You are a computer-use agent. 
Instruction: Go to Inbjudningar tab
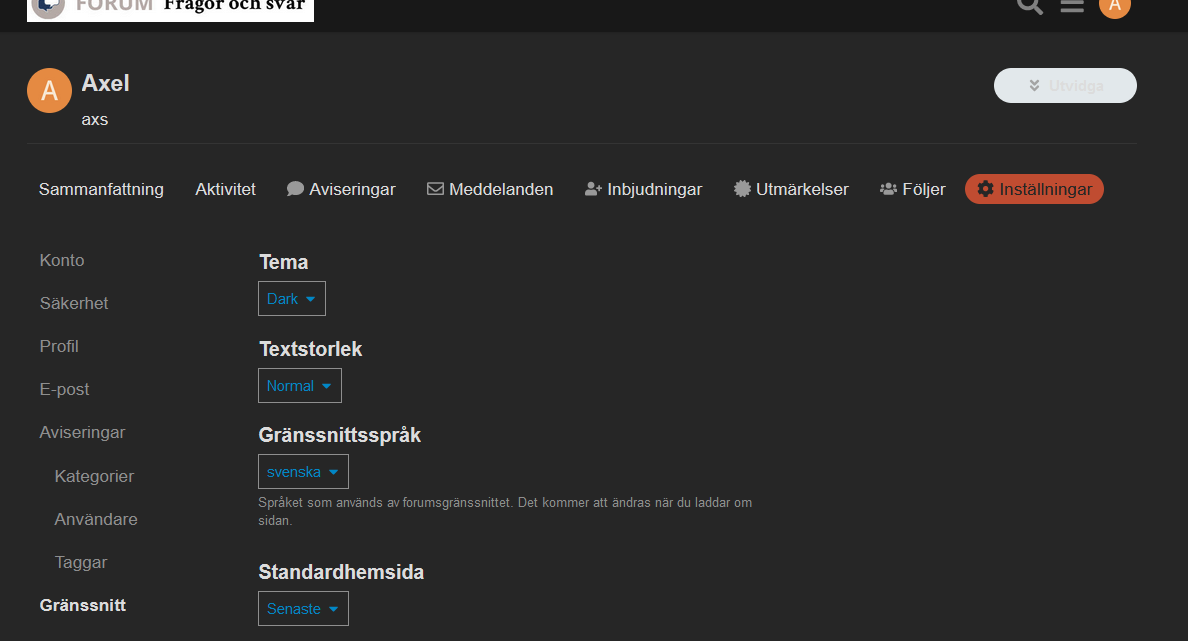pos(643,189)
